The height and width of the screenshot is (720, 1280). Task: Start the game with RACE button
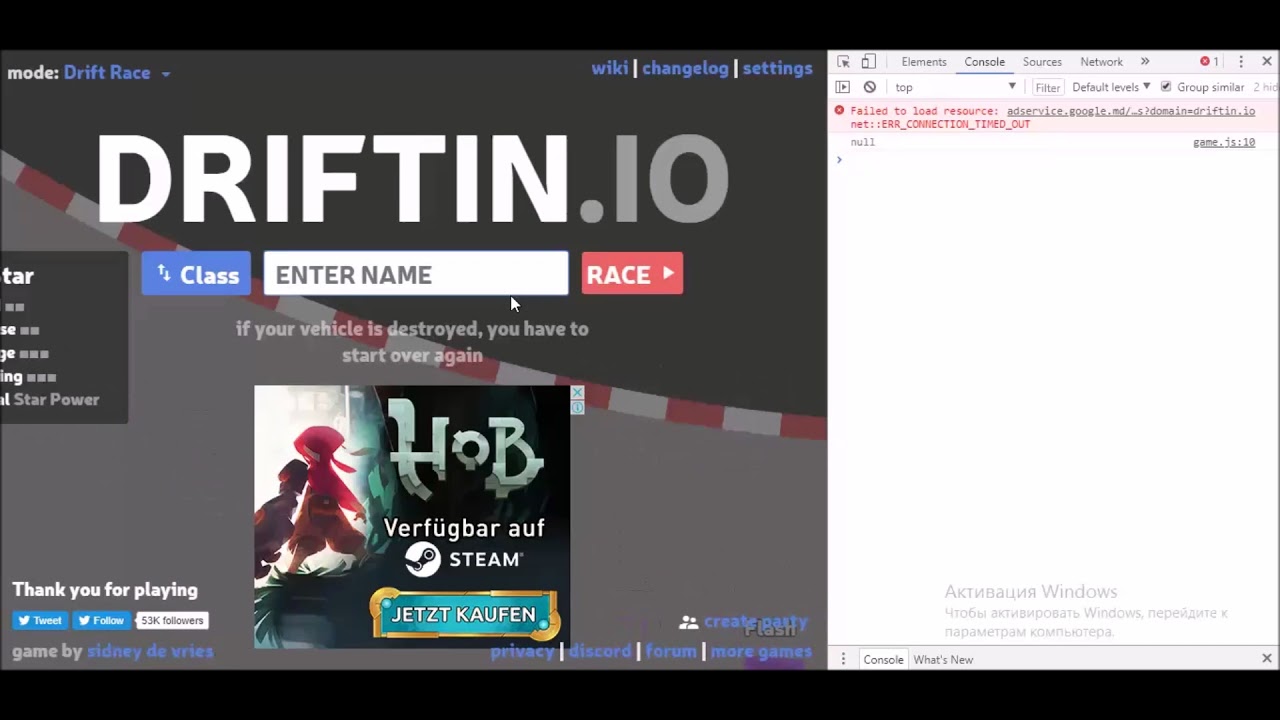coord(632,274)
